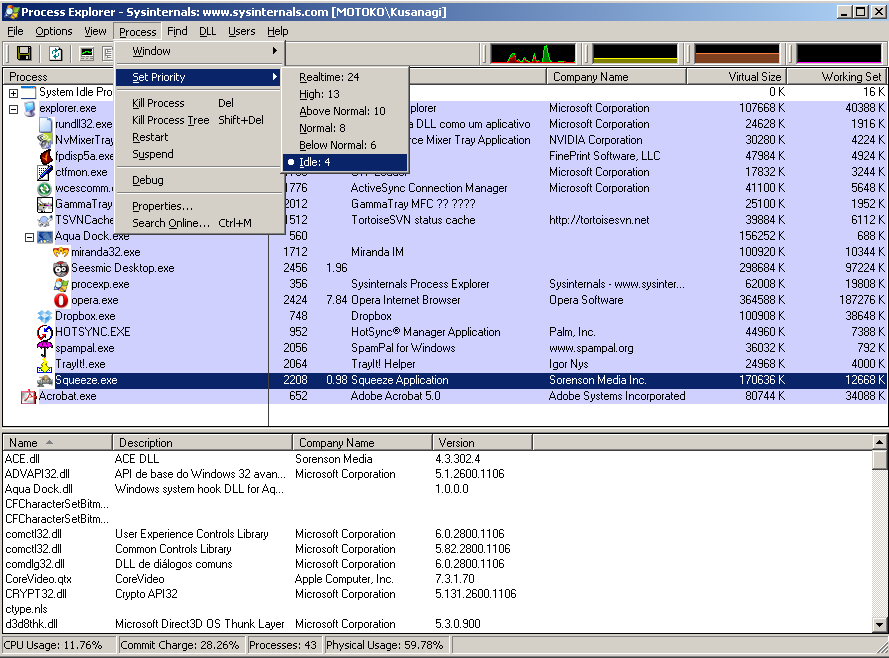Open the Users menu
The image size is (889, 658).
coord(242,31)
